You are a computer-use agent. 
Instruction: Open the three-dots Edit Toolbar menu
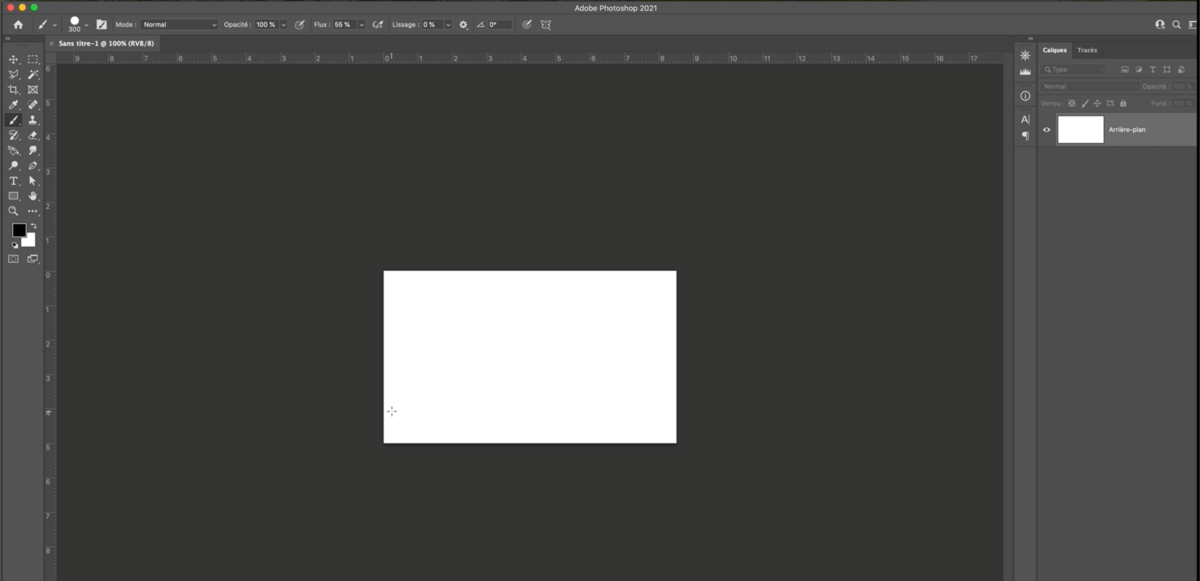coord(33,211)
